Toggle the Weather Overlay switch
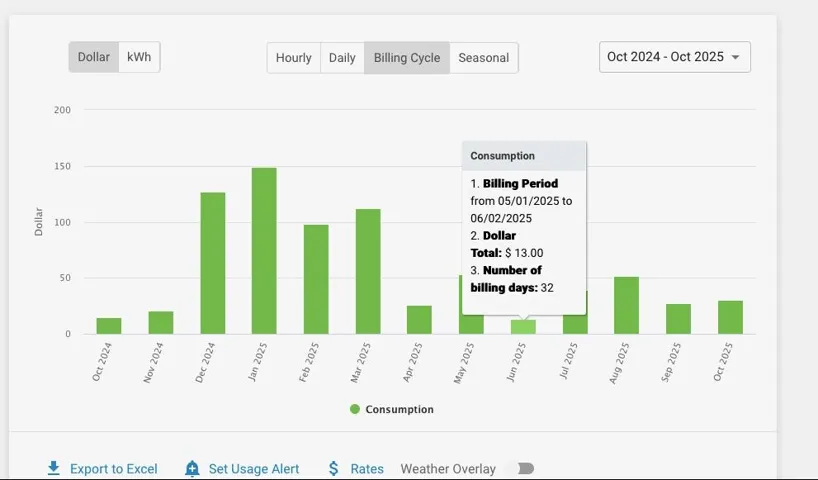This screenshot has width=818, height=480. 521,468
